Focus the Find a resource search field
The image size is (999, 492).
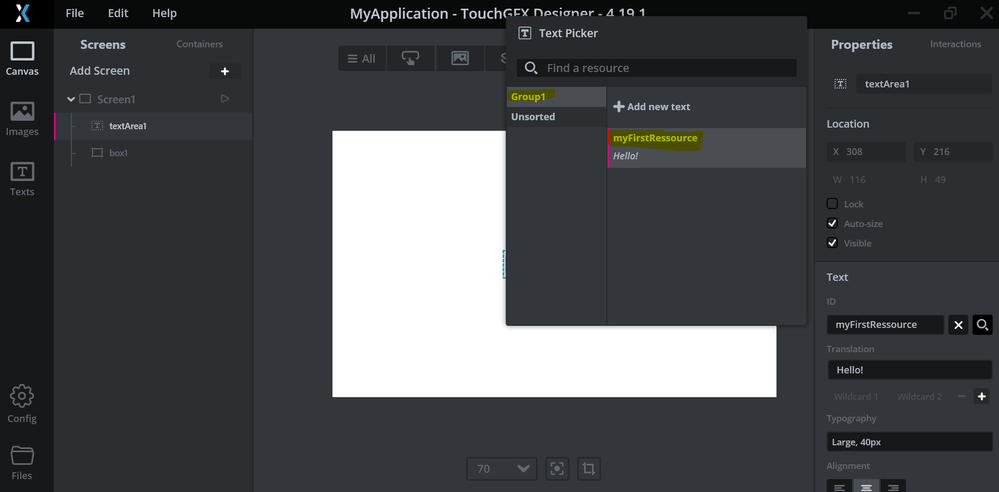[x=656, y=68]
